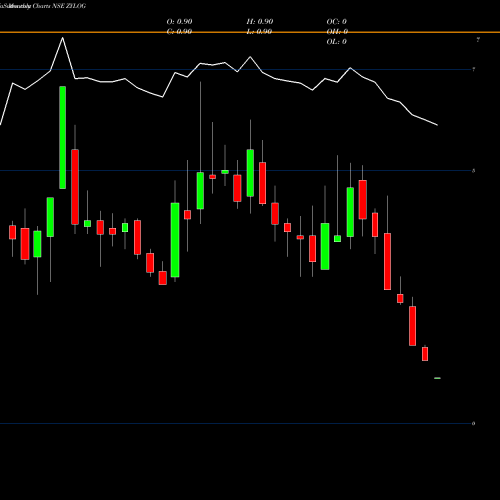The image size is (500, 500).
Task: Click the 'L: 0.90' low value
Action: pos(260,32)
